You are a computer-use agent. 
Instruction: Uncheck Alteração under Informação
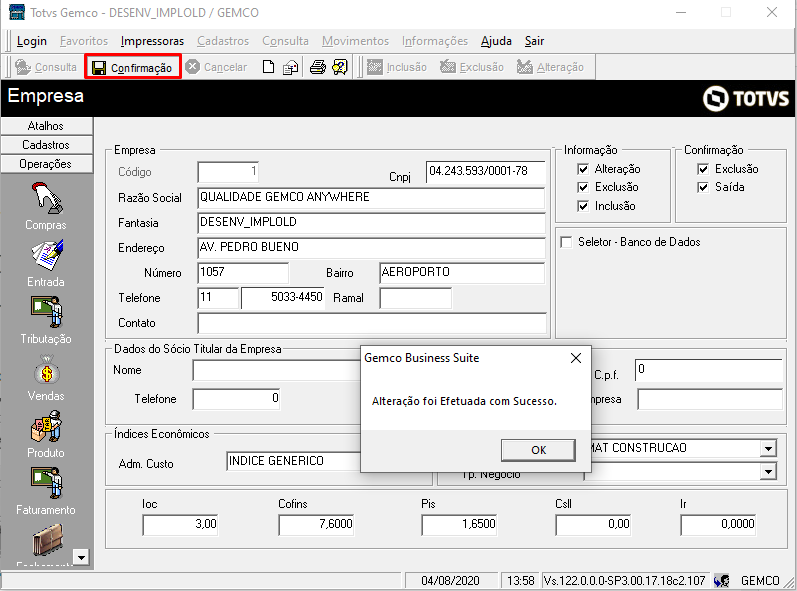click(583, 169)
